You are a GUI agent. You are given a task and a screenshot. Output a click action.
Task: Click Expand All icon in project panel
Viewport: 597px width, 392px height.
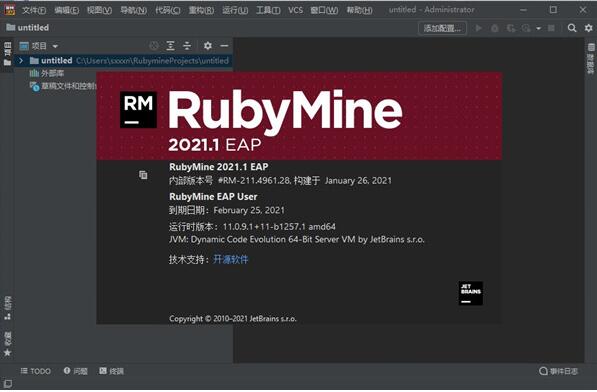(171, 46)
